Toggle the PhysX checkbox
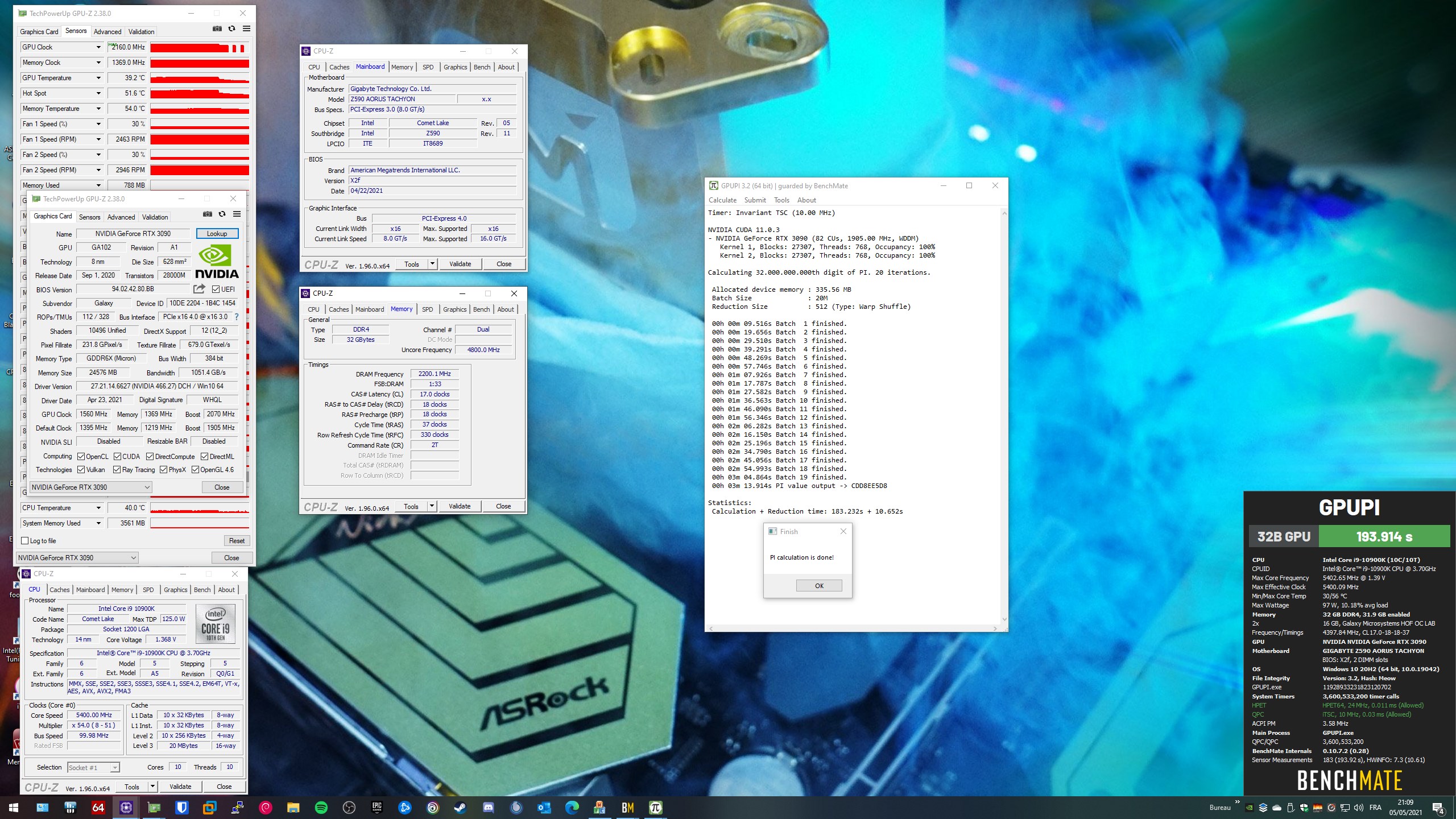Screen dimensions: 1456x819 click(x=164, y=469)
